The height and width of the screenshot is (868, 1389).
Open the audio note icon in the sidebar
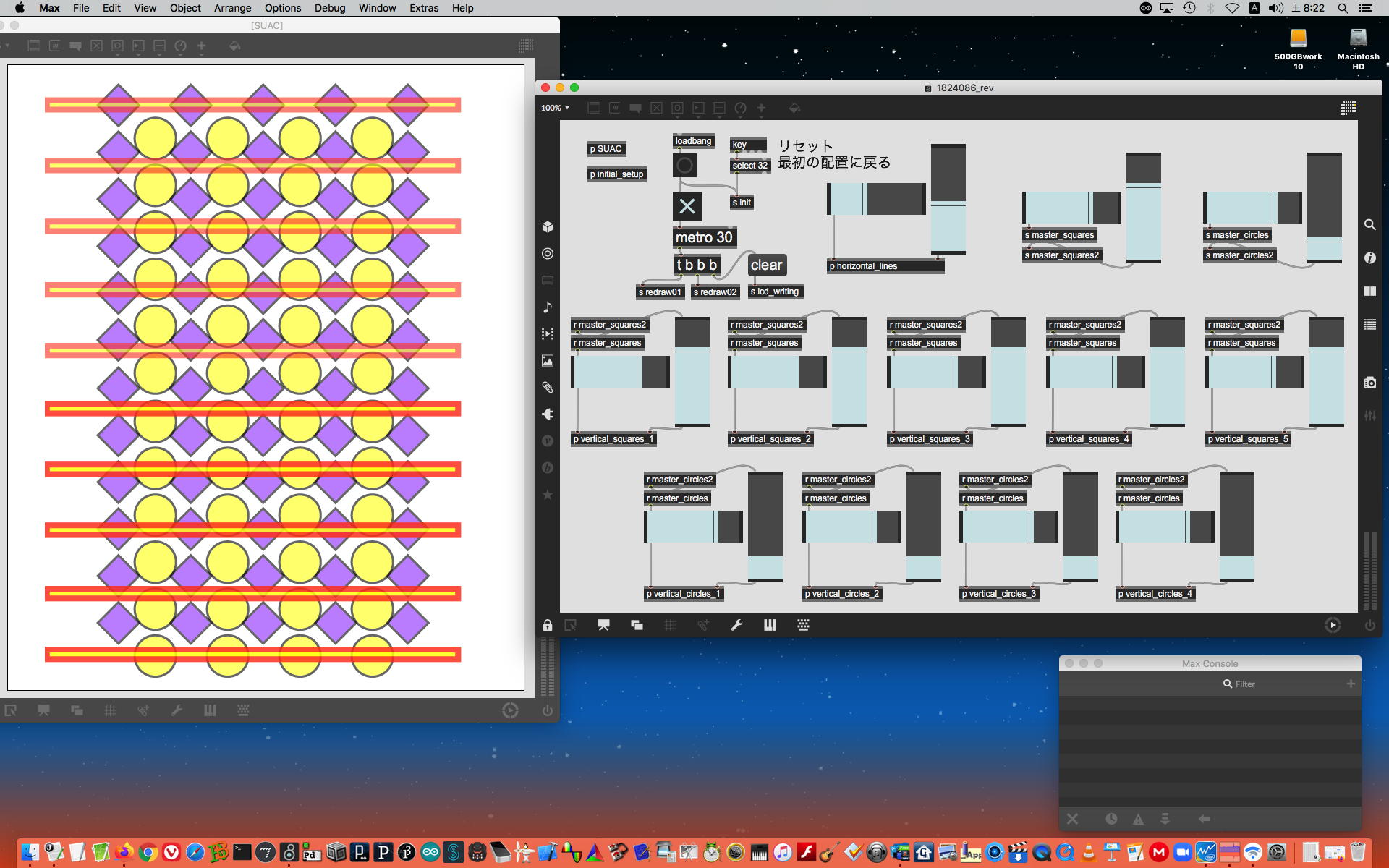pyautogui.click(x=548, y=307)
